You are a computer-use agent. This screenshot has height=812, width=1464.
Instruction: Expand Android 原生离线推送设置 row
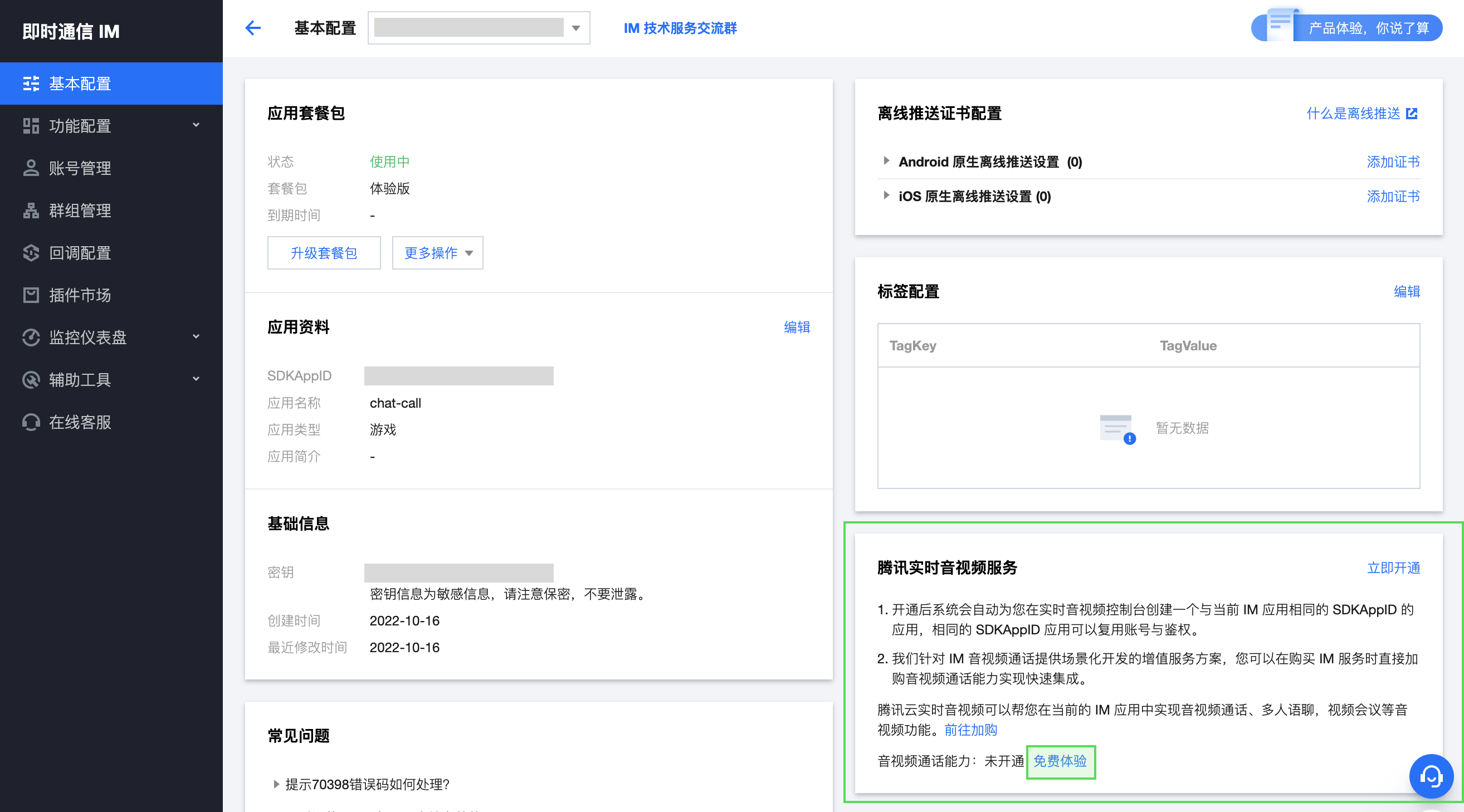(x=886, y=161)
